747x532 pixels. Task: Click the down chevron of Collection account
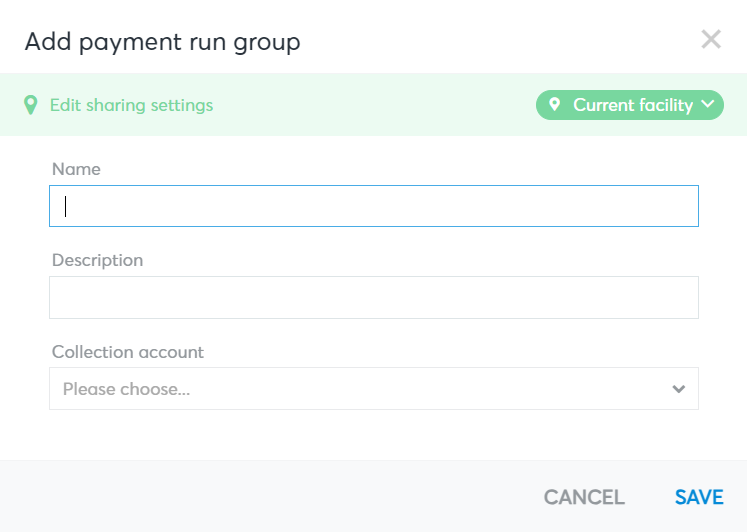tap(679, 389)
